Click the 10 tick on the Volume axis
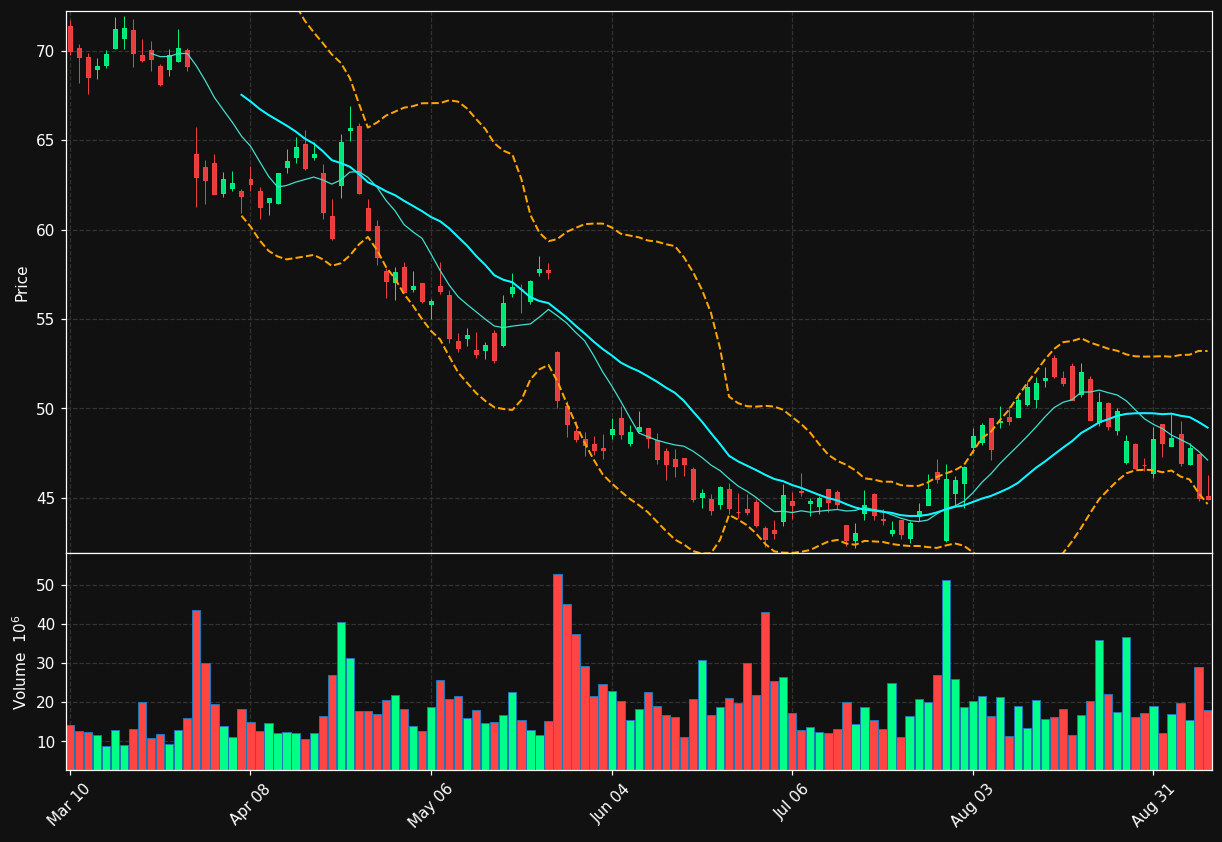This screenshot has height=842, width=1222. tap(47, 742)
